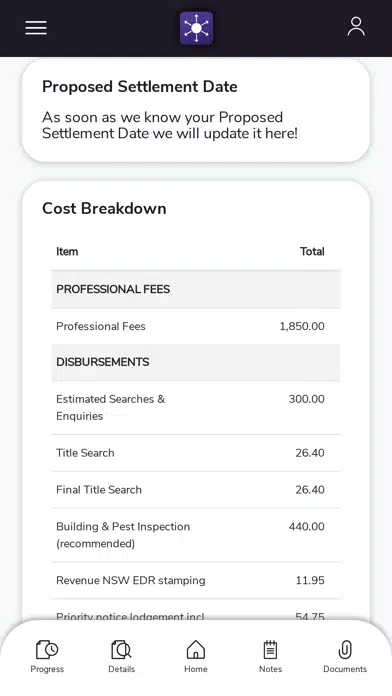This screenshot has height=696, width=392.
Task: Tap the purple app logo
Action: 196,28
